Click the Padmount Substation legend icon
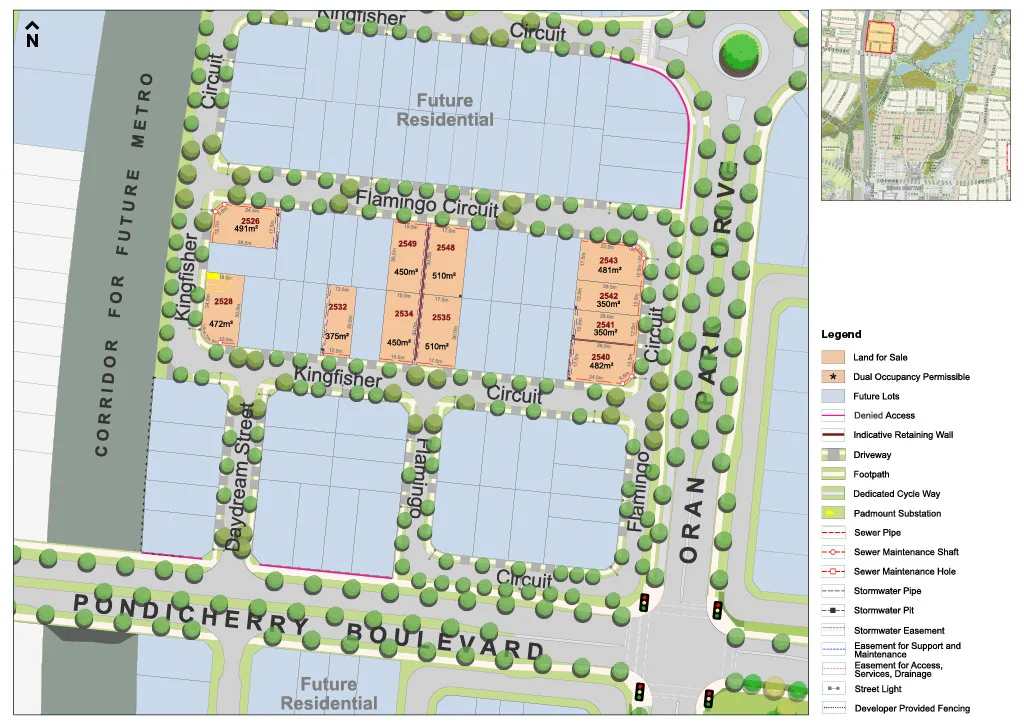The width and height of the screenshot is (1024, 725). [833, 513]
